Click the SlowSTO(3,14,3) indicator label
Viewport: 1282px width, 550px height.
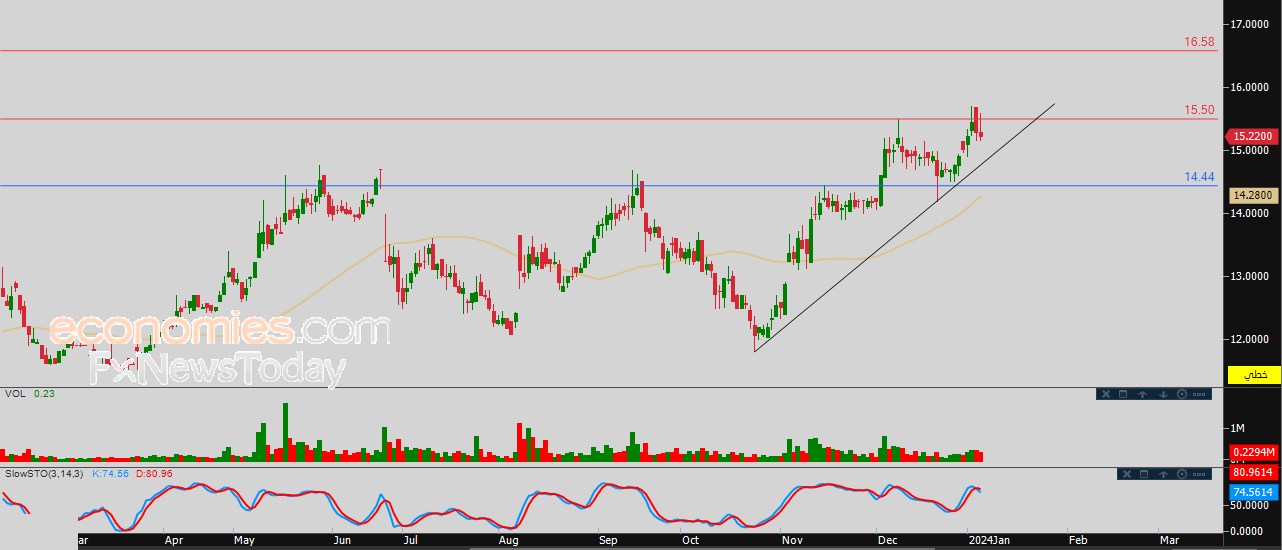[x=45, y=473]
